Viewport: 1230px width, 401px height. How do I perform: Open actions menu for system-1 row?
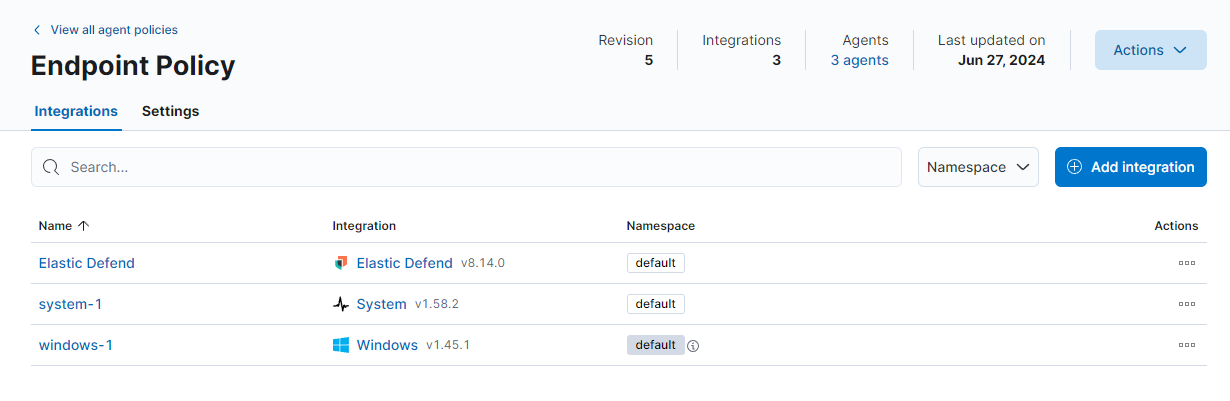[1186, 304]
